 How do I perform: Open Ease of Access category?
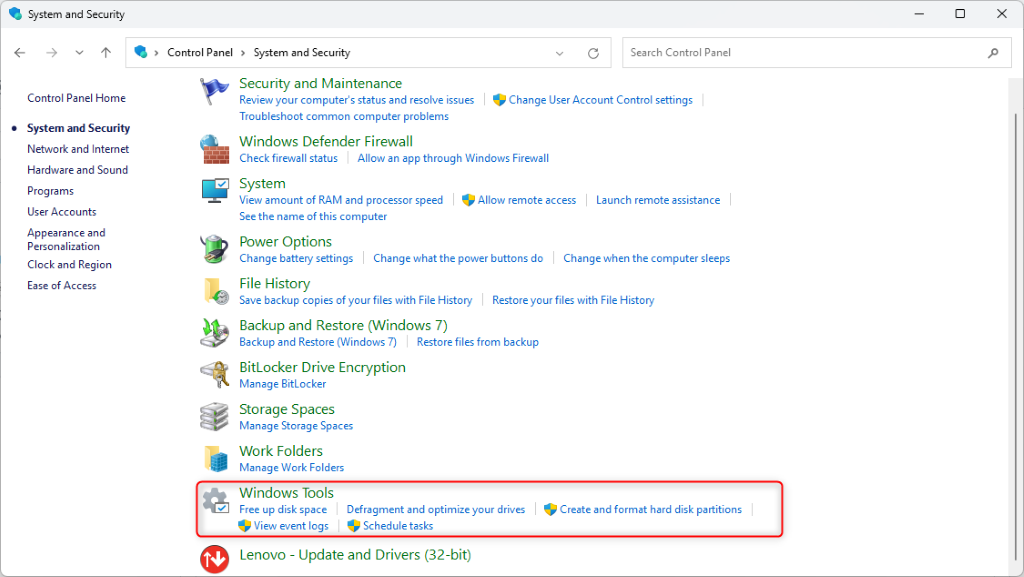[x=61, y=285]
